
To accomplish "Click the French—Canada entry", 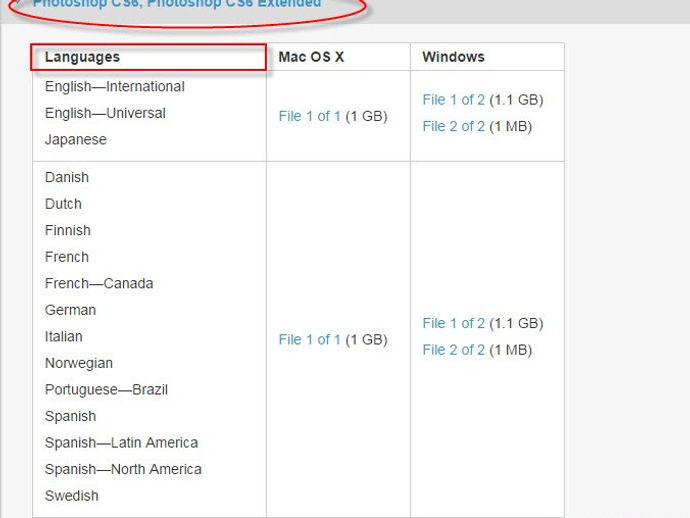I will coord(99,283).
